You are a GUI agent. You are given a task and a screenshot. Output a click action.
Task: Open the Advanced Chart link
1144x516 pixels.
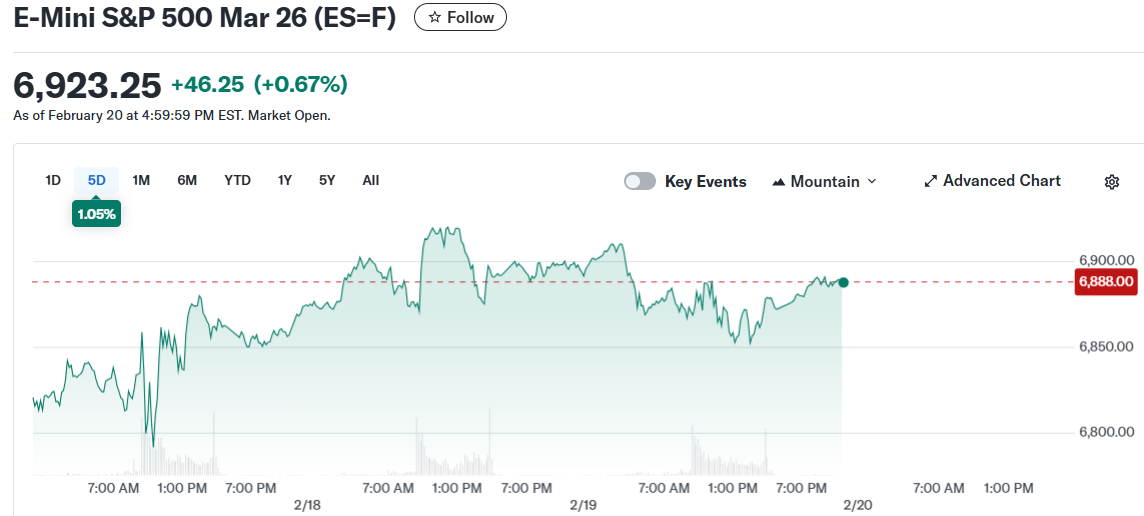click(x=992, y=181)
